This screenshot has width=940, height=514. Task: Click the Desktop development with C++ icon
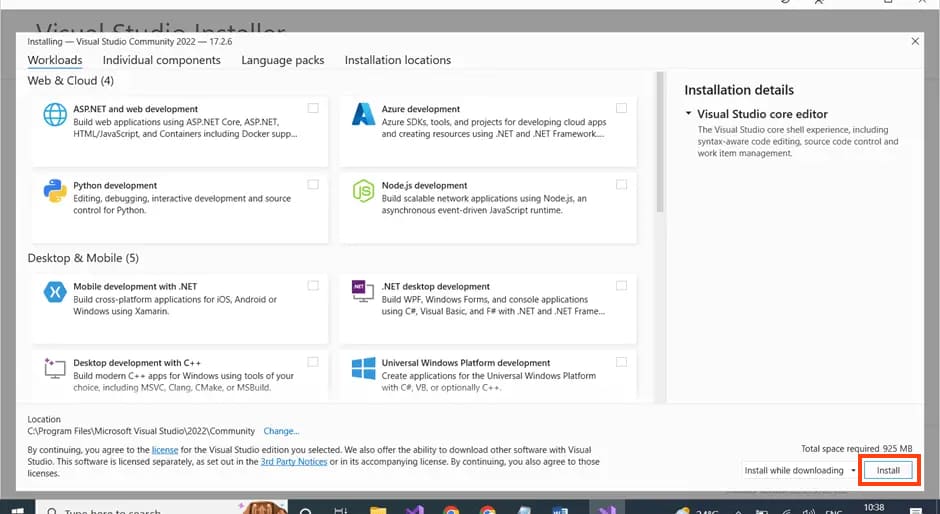click(55, 369)
